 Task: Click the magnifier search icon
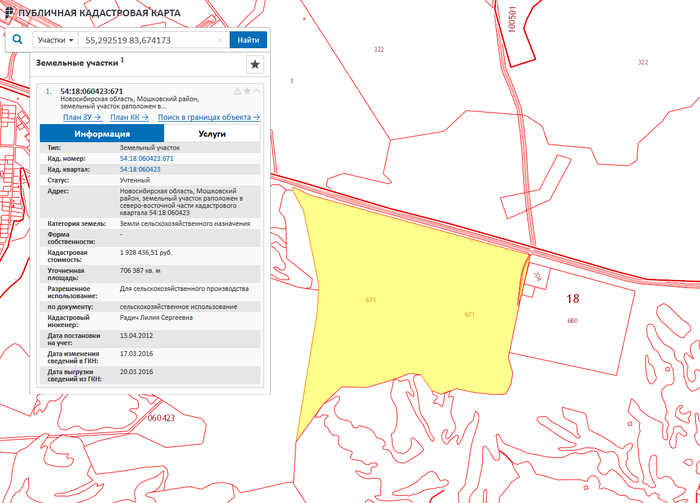coord(17,41)
